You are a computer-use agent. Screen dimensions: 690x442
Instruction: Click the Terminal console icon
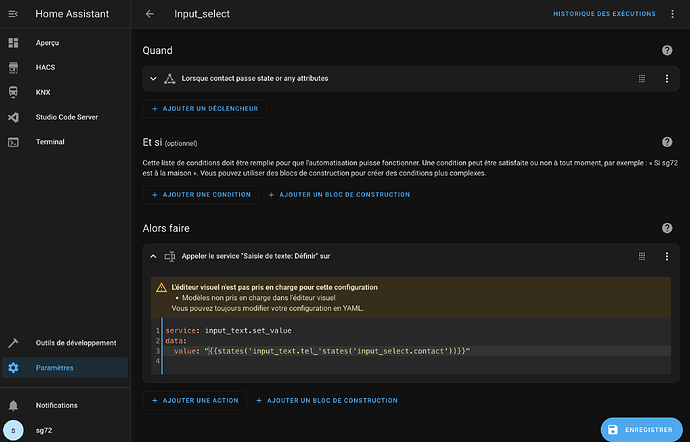(13, 142)
